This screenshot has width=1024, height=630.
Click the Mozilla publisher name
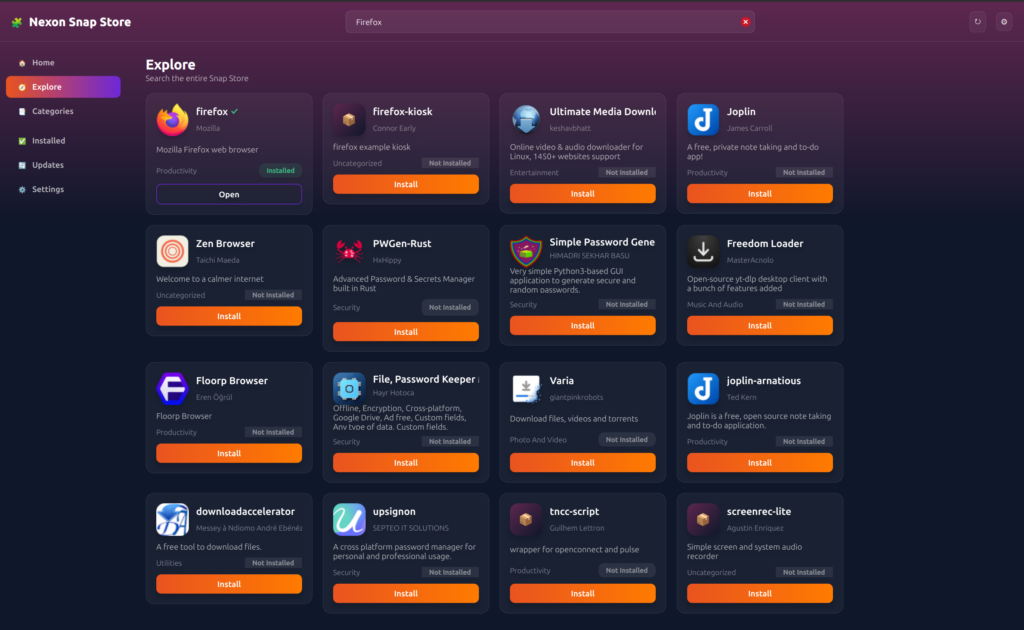(x=208, y=128)
